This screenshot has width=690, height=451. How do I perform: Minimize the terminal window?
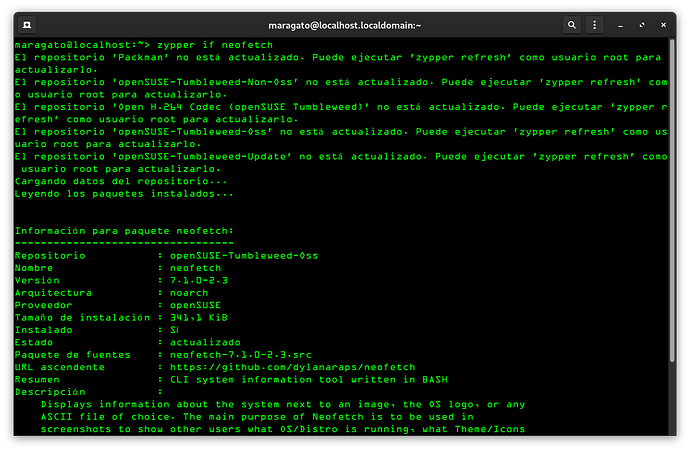(x=620, y=26)
